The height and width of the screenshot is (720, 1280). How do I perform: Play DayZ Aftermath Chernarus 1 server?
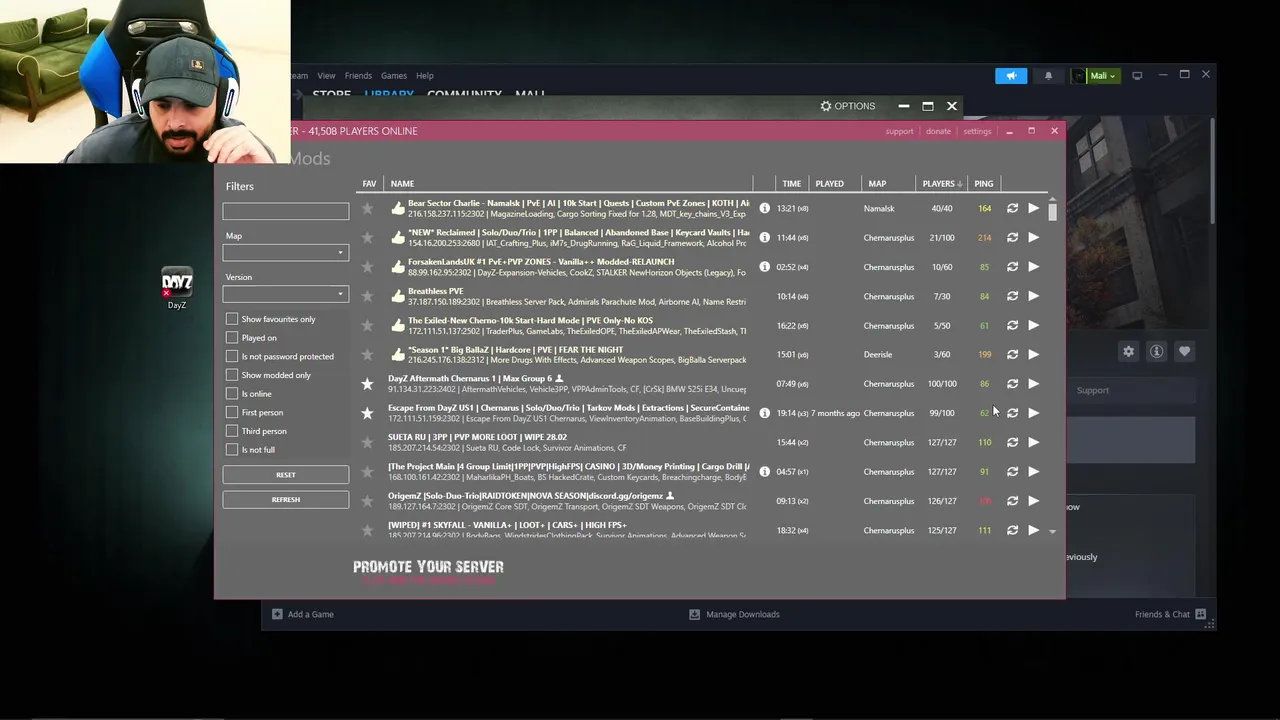click(x=1033, y=384)
